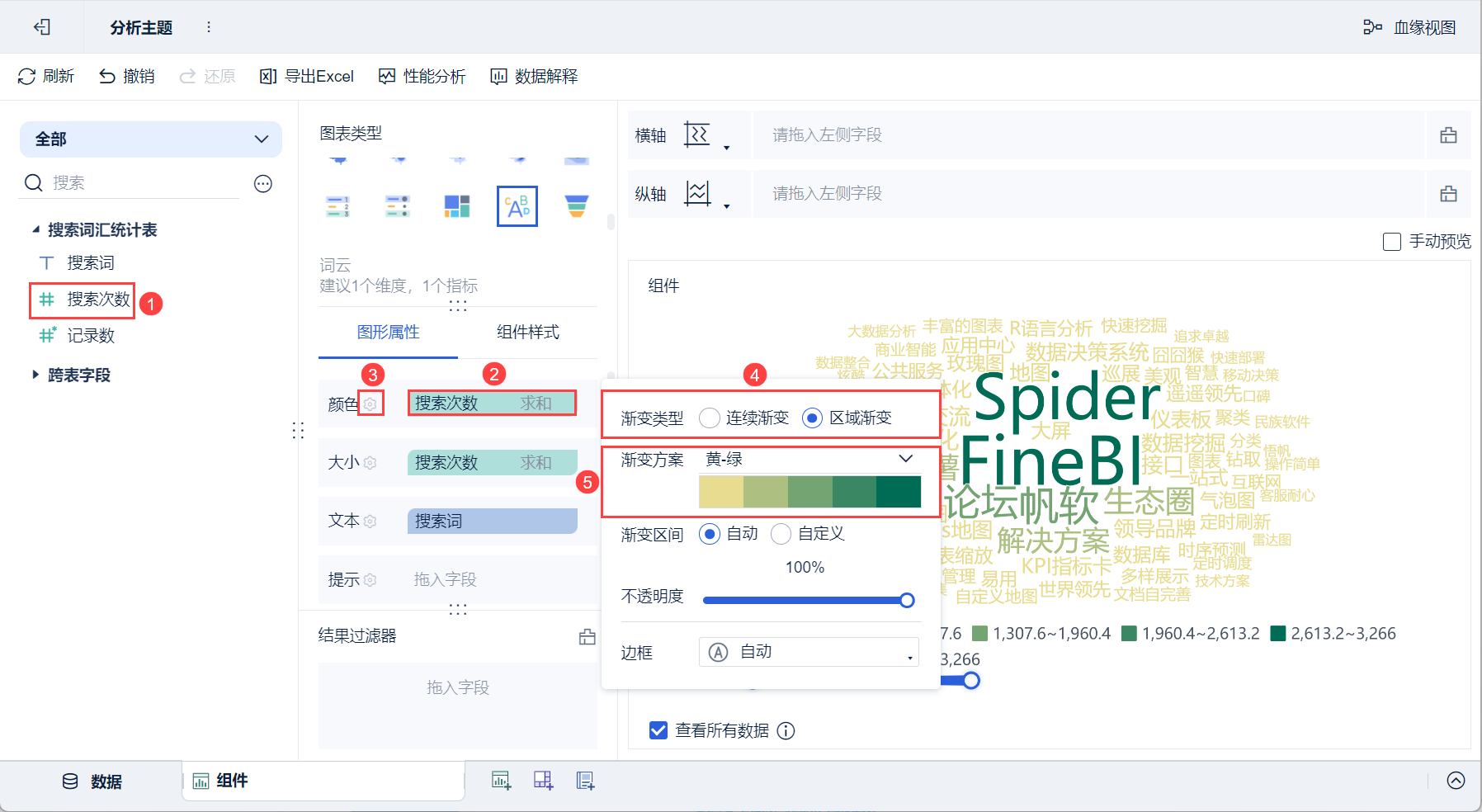Collapse the 搜索词汇统计表 table node
Viewport: 1482px width, 812px height.
pos(35,229)
